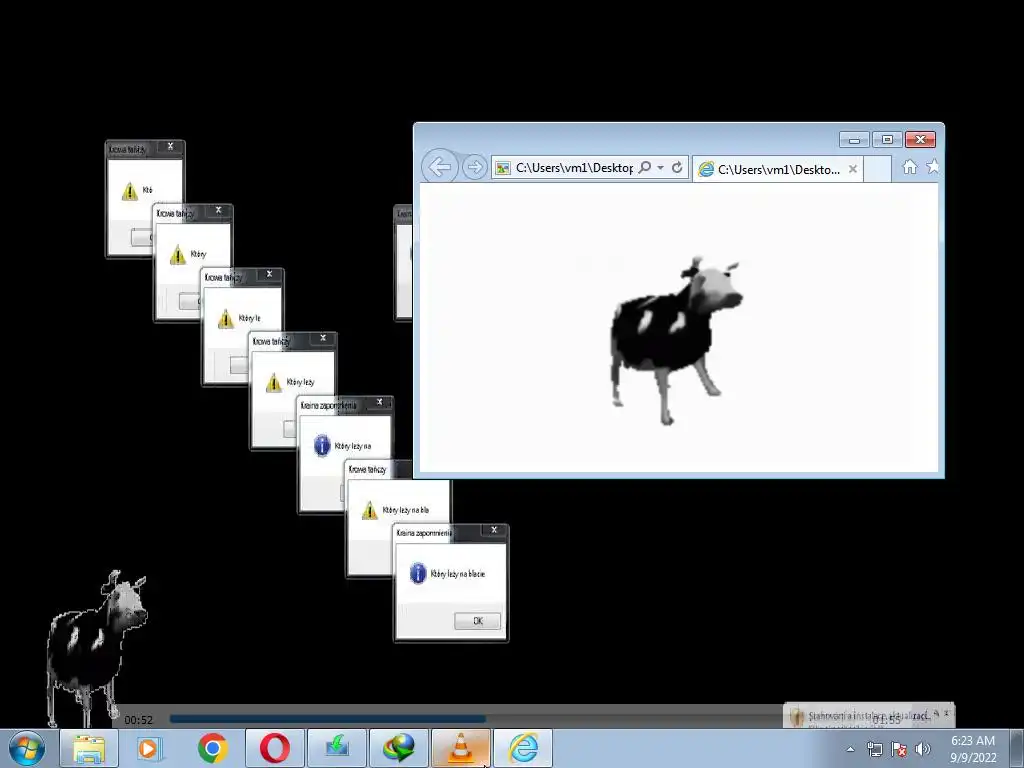1024x768 pixels.
Task: Click the dancing cow image in the browser
Action: [x=675, y=340]
